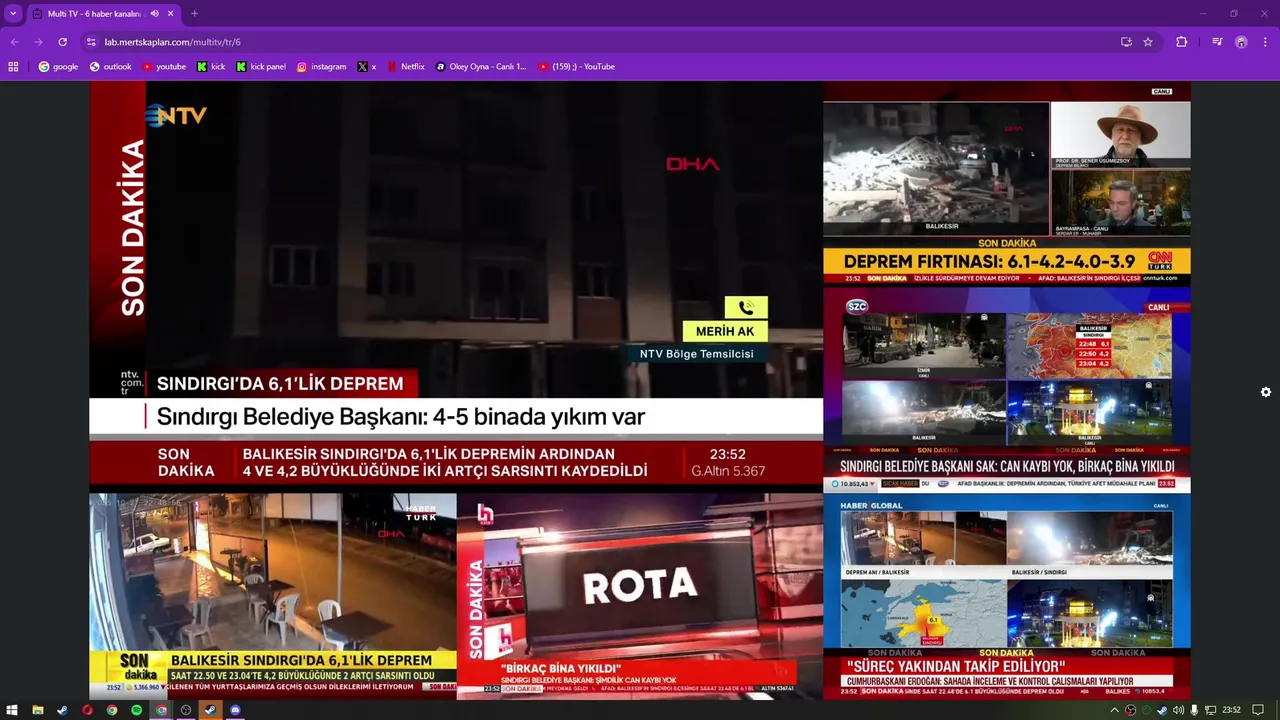Open the kick panel bookmark
The image size is (1280, 720).
click(x=261, y=67)
